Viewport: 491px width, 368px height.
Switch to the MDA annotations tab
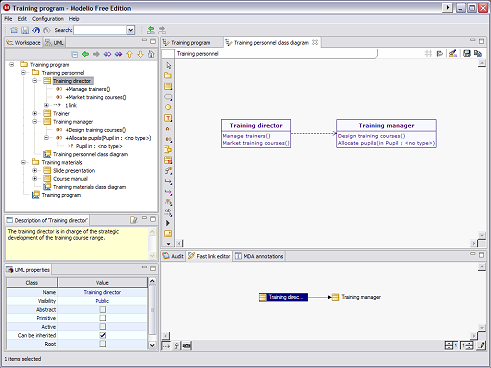point(259,256)
